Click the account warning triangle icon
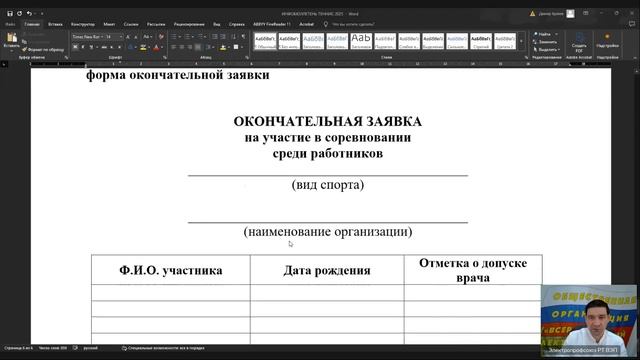 point(532,13)
